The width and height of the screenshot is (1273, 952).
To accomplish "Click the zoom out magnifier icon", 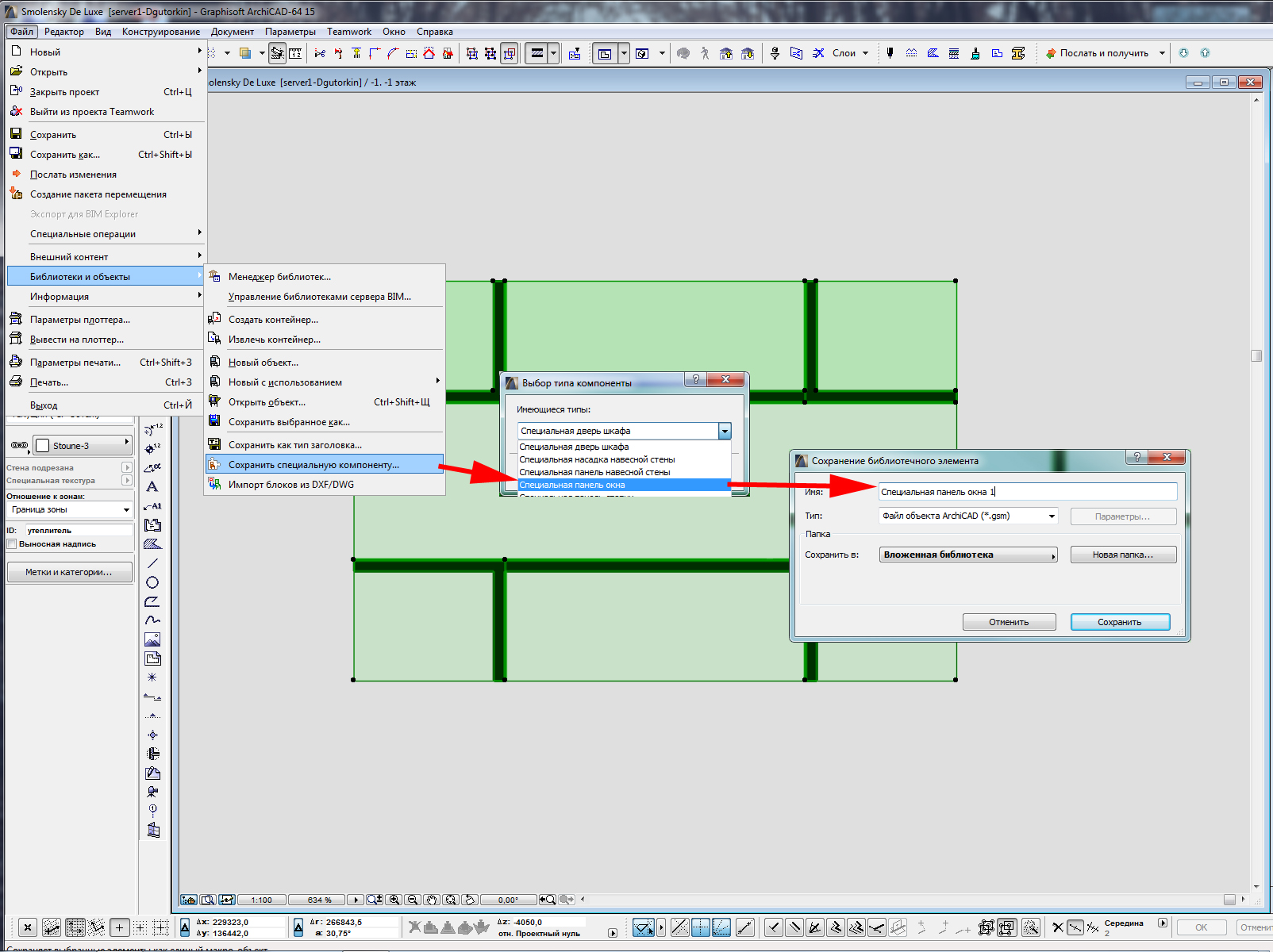I will [x=413, y=900].
